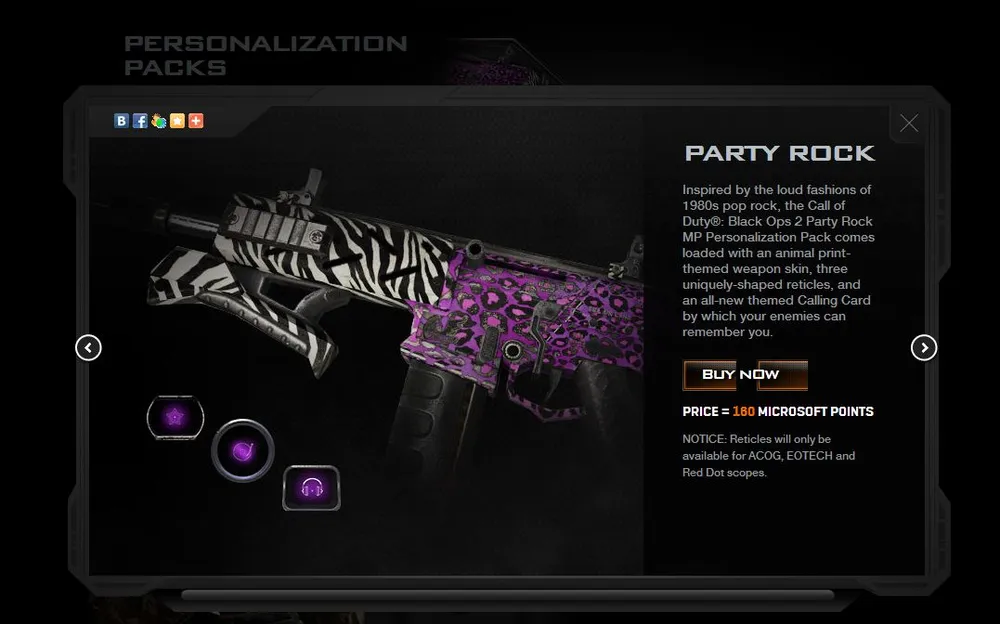Go to the previous personalization pack
The height and width of the screenshot is (624, 1000).
coord(88,348)
